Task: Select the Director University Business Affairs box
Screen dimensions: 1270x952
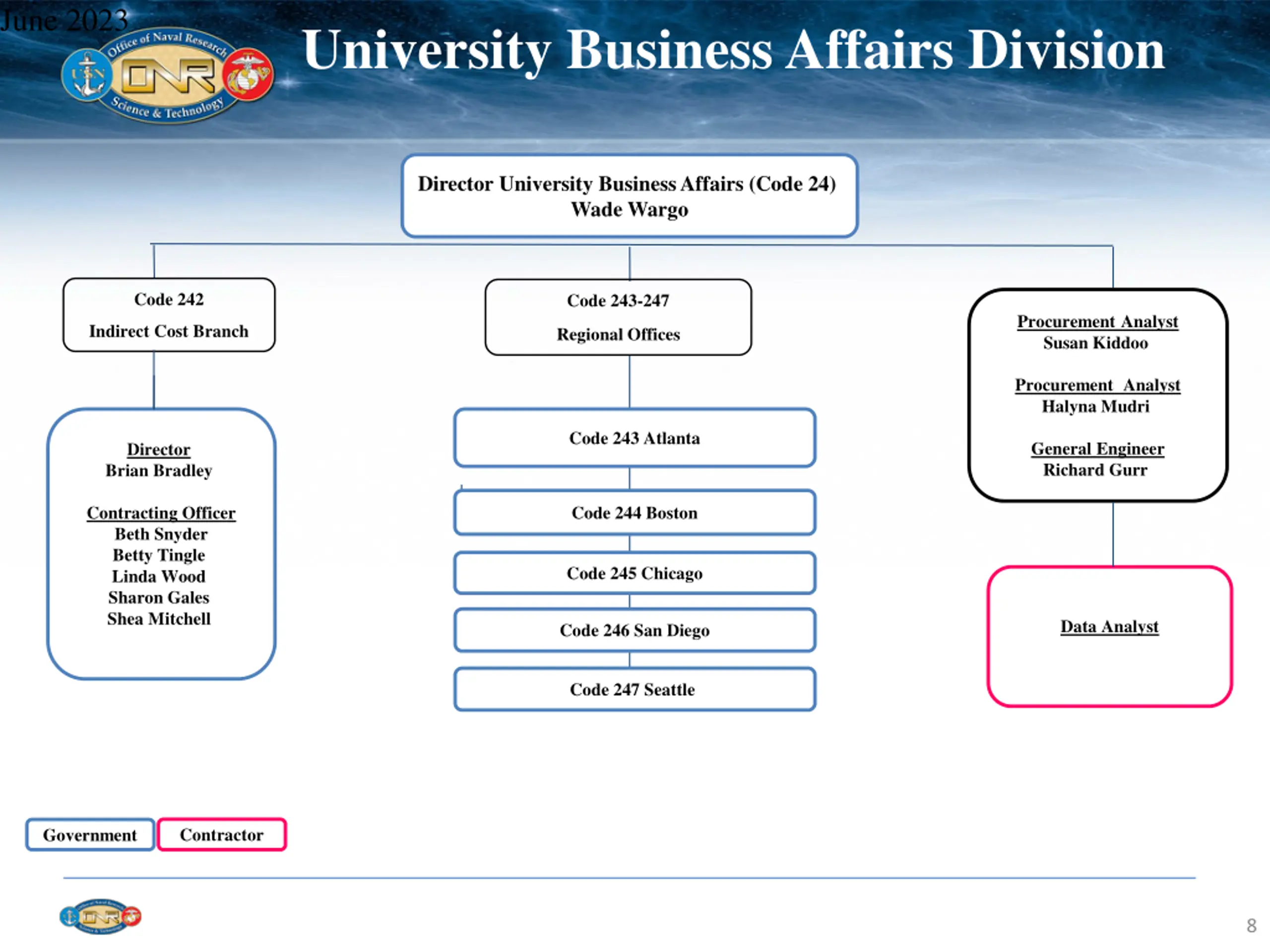Action: (629, 196)
